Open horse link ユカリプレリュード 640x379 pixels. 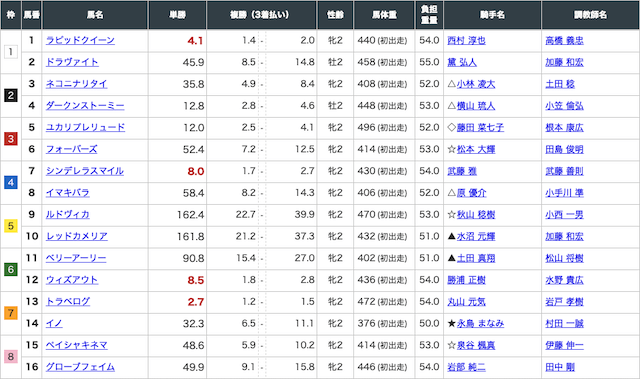point(85,127)
